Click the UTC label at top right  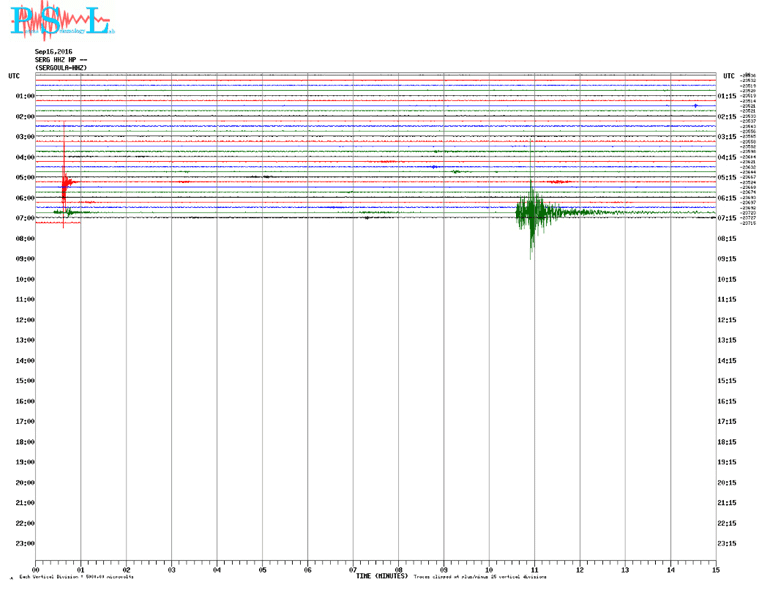point(728,76)
